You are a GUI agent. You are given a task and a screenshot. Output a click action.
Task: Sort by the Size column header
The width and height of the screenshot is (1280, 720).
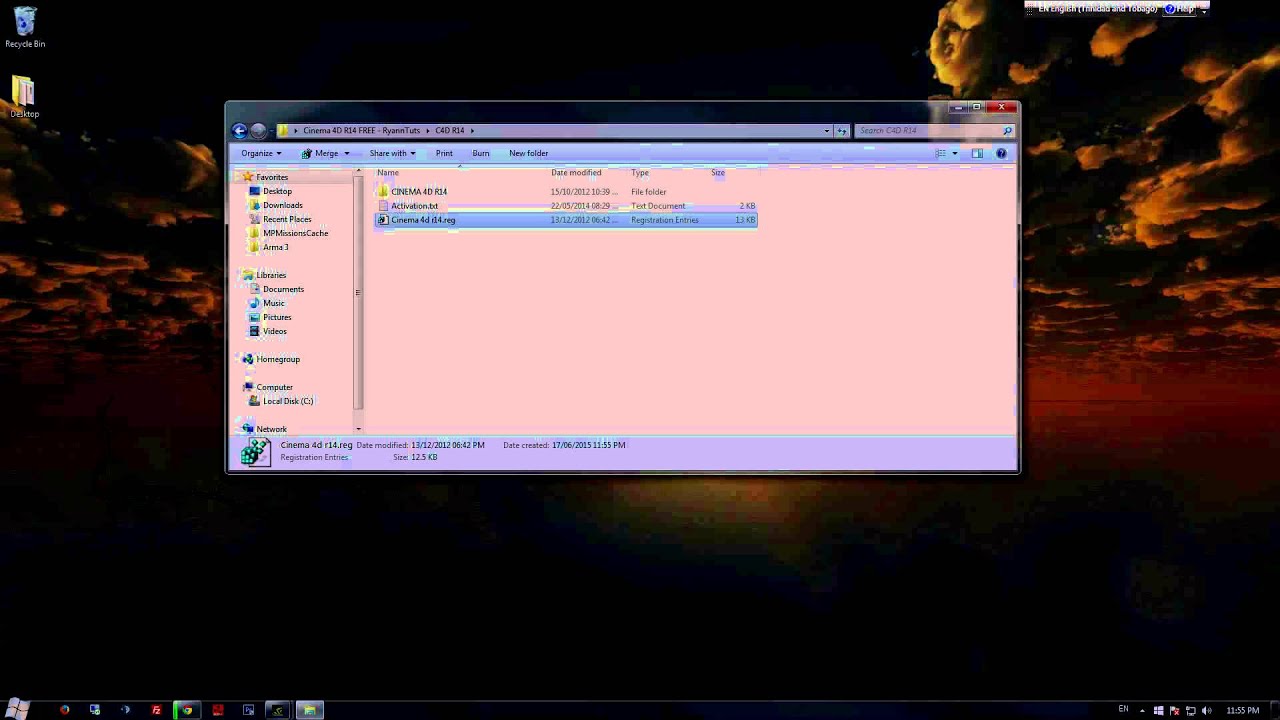click(718, 172)
